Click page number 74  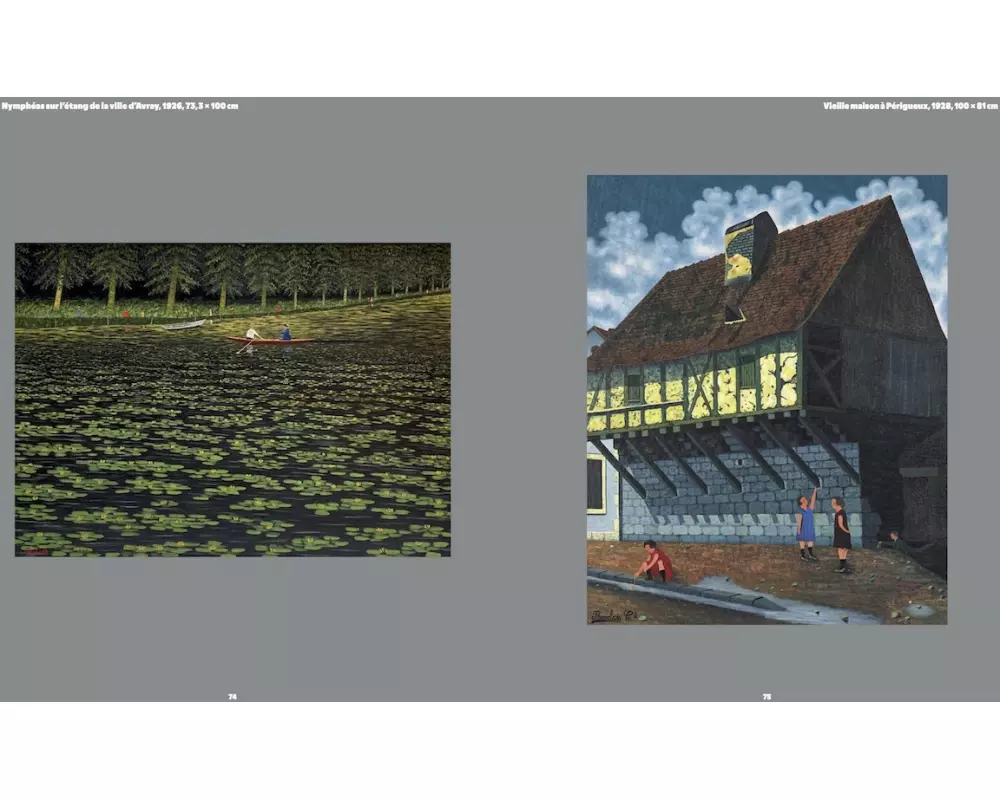pyautogui.click(x=232, y=696)
